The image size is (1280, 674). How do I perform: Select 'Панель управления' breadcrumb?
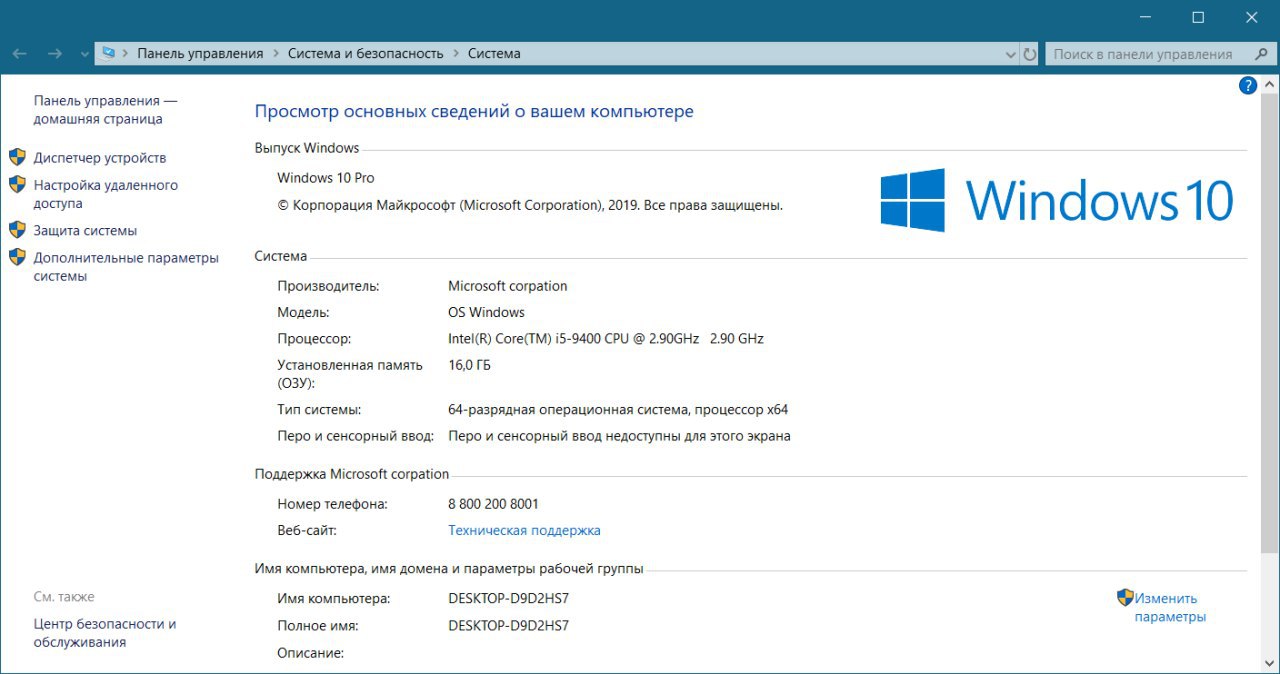click(x=200, y=54)
